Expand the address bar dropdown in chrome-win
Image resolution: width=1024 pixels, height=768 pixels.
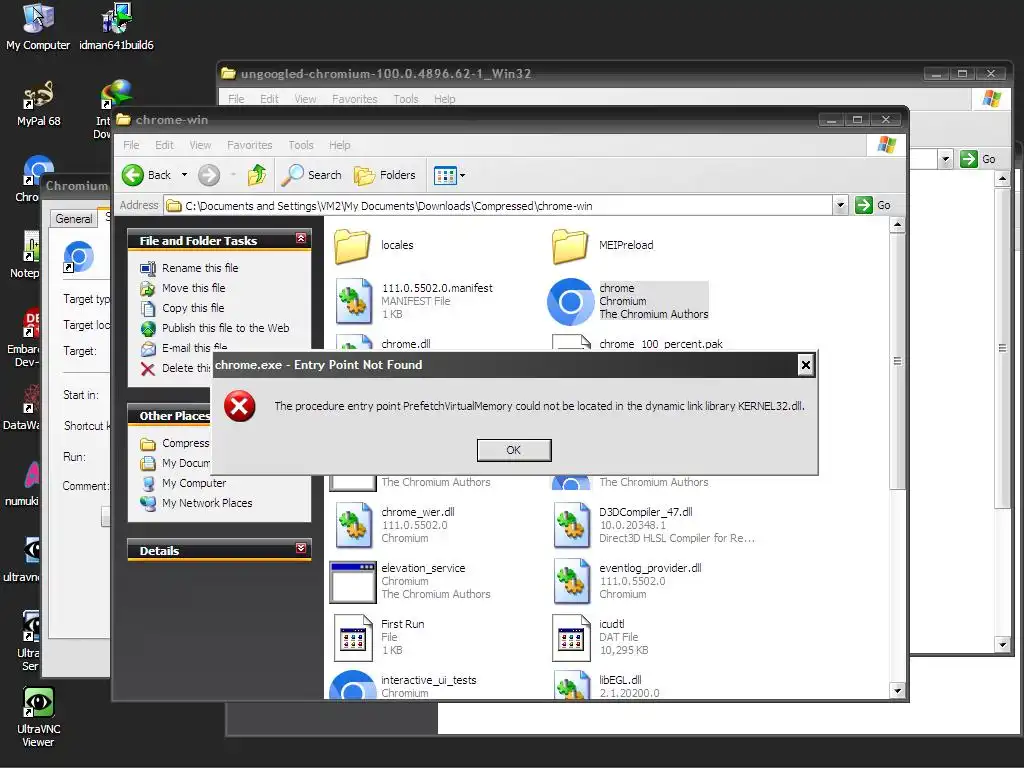[840, 206]
